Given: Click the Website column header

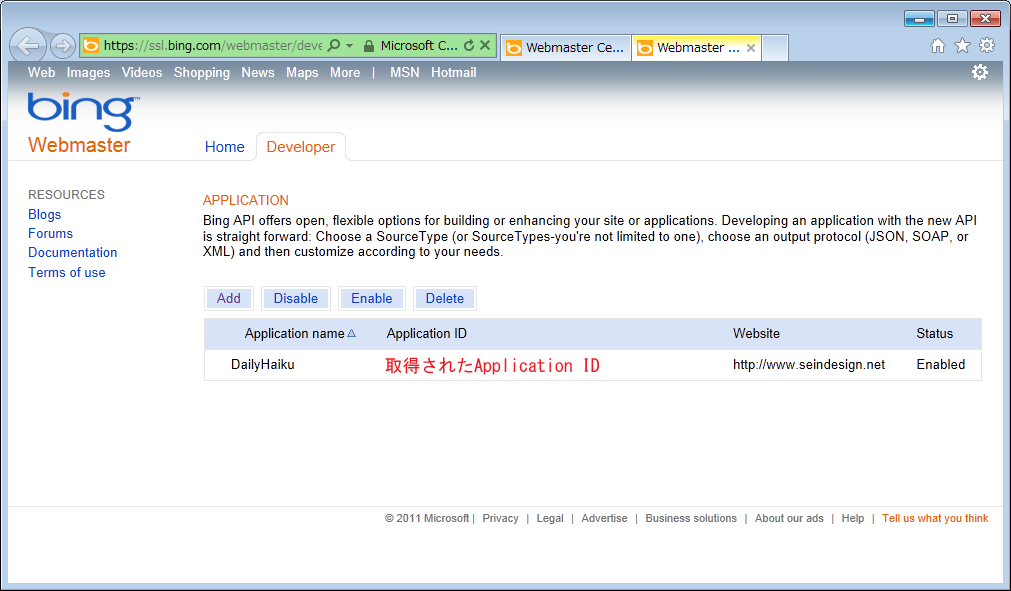Looking at the screenshot, I should [x=756, y=333].
